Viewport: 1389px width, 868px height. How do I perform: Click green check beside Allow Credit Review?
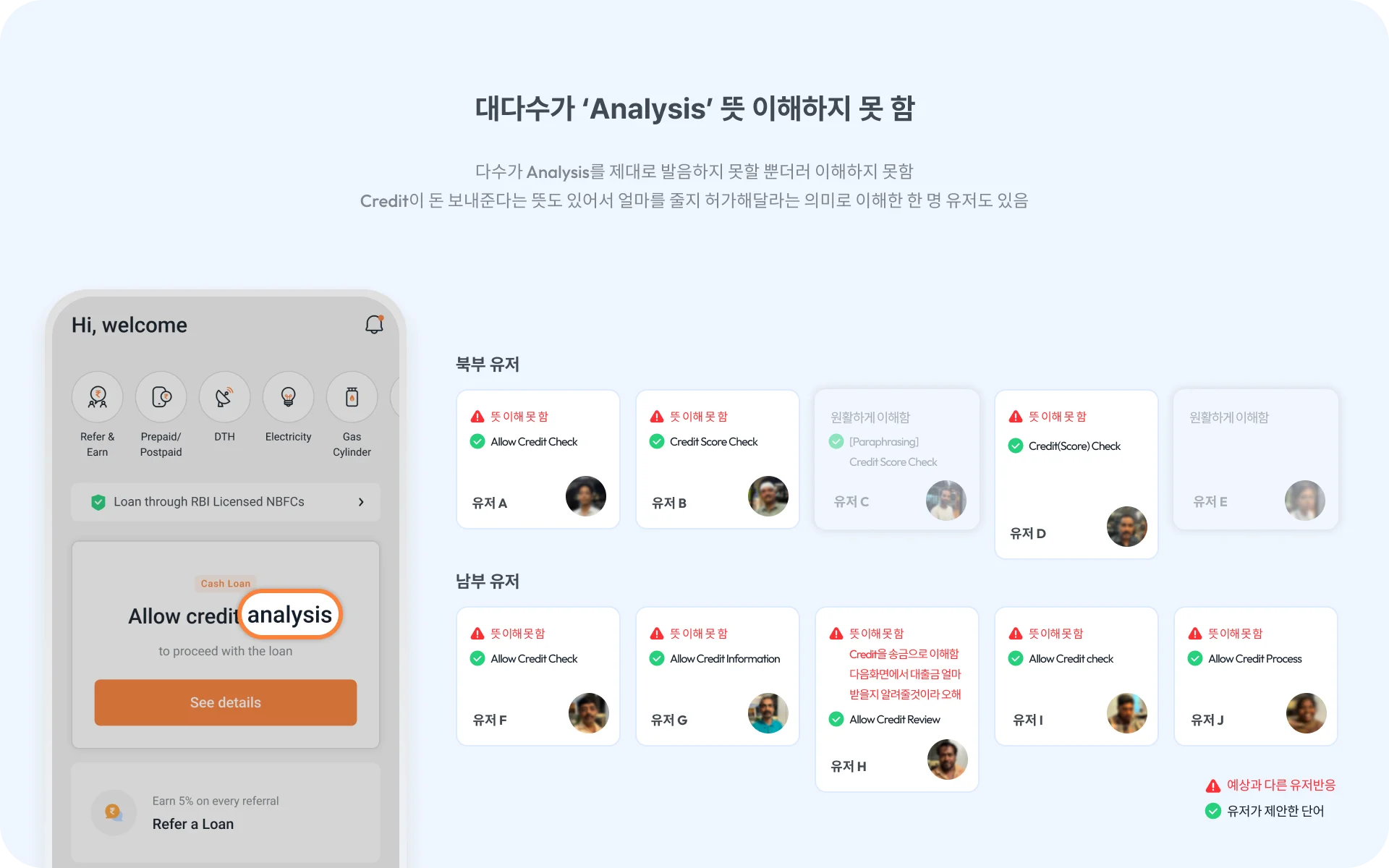pos(836,719)
